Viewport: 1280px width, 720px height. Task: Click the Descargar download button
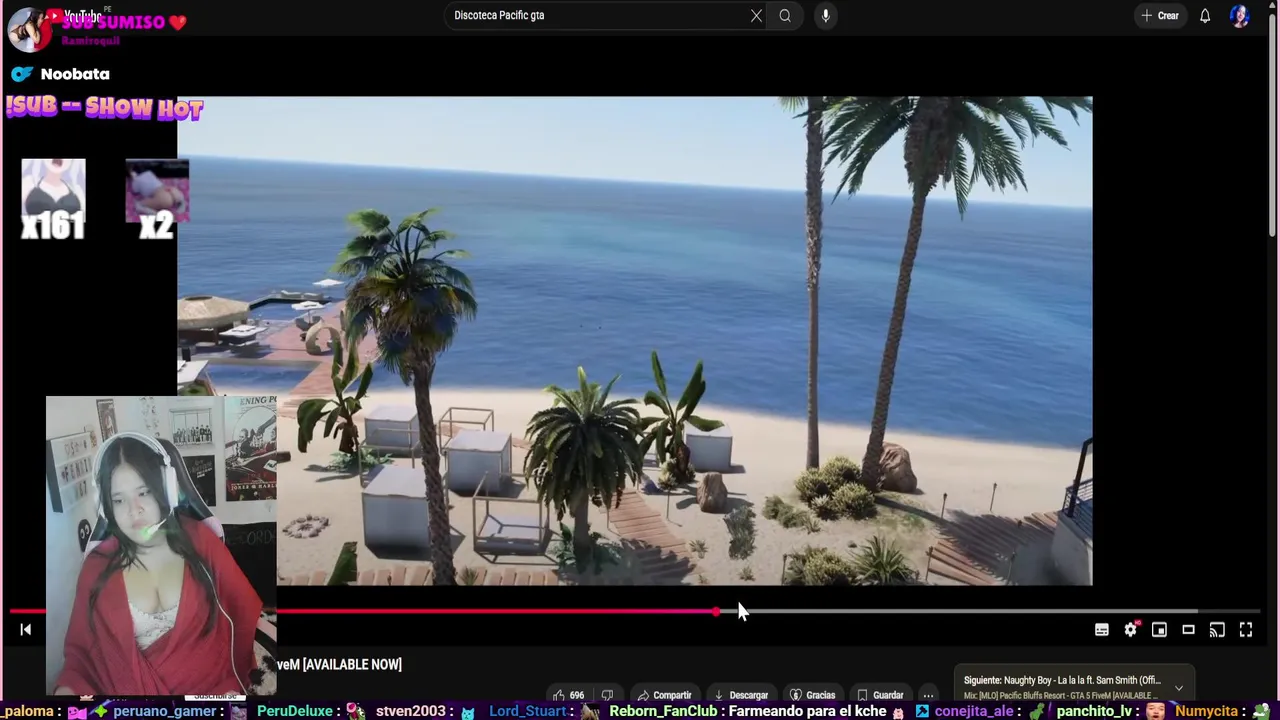click(740, 695)
